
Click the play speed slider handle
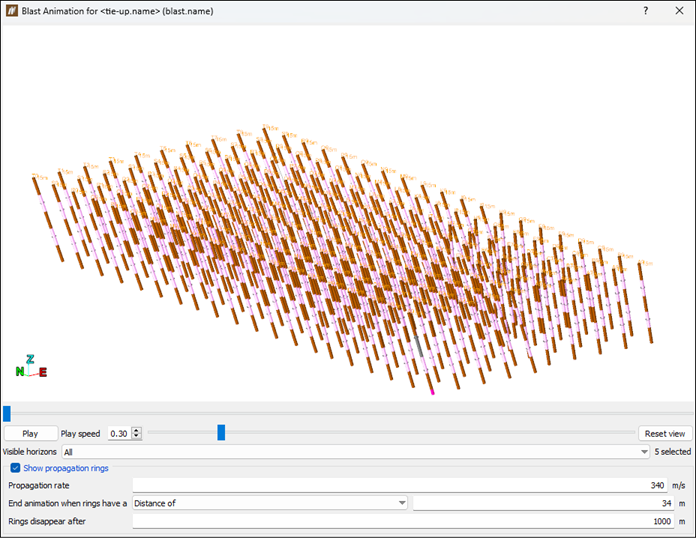(221, 432)
